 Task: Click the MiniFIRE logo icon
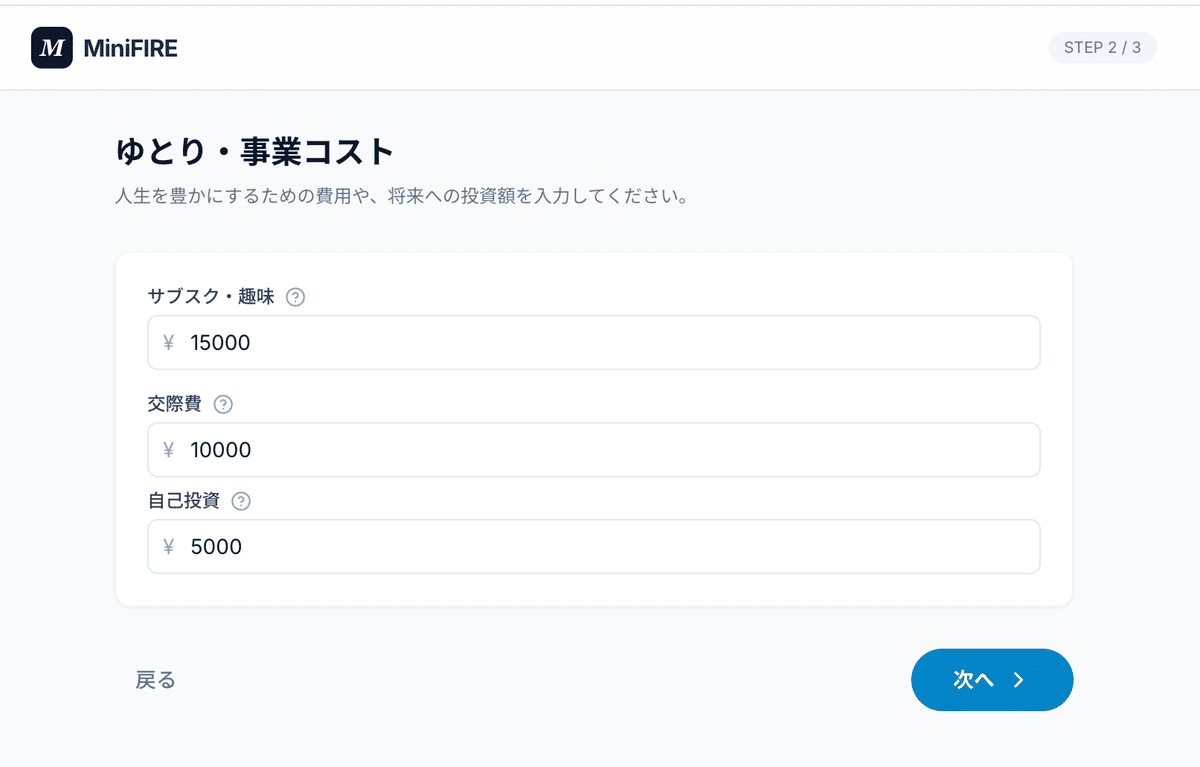tap(53, 47)
